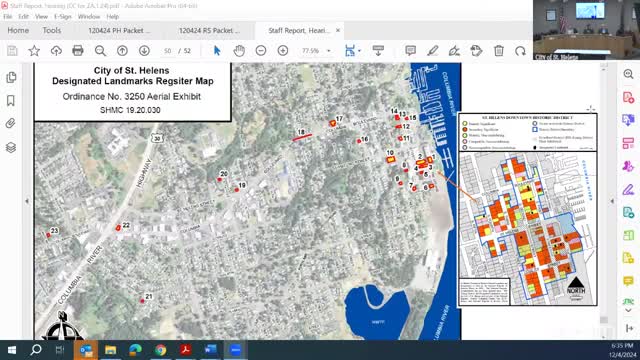Click the Fit page view icon
Screen dimensions: 640x360
[350, 51]
